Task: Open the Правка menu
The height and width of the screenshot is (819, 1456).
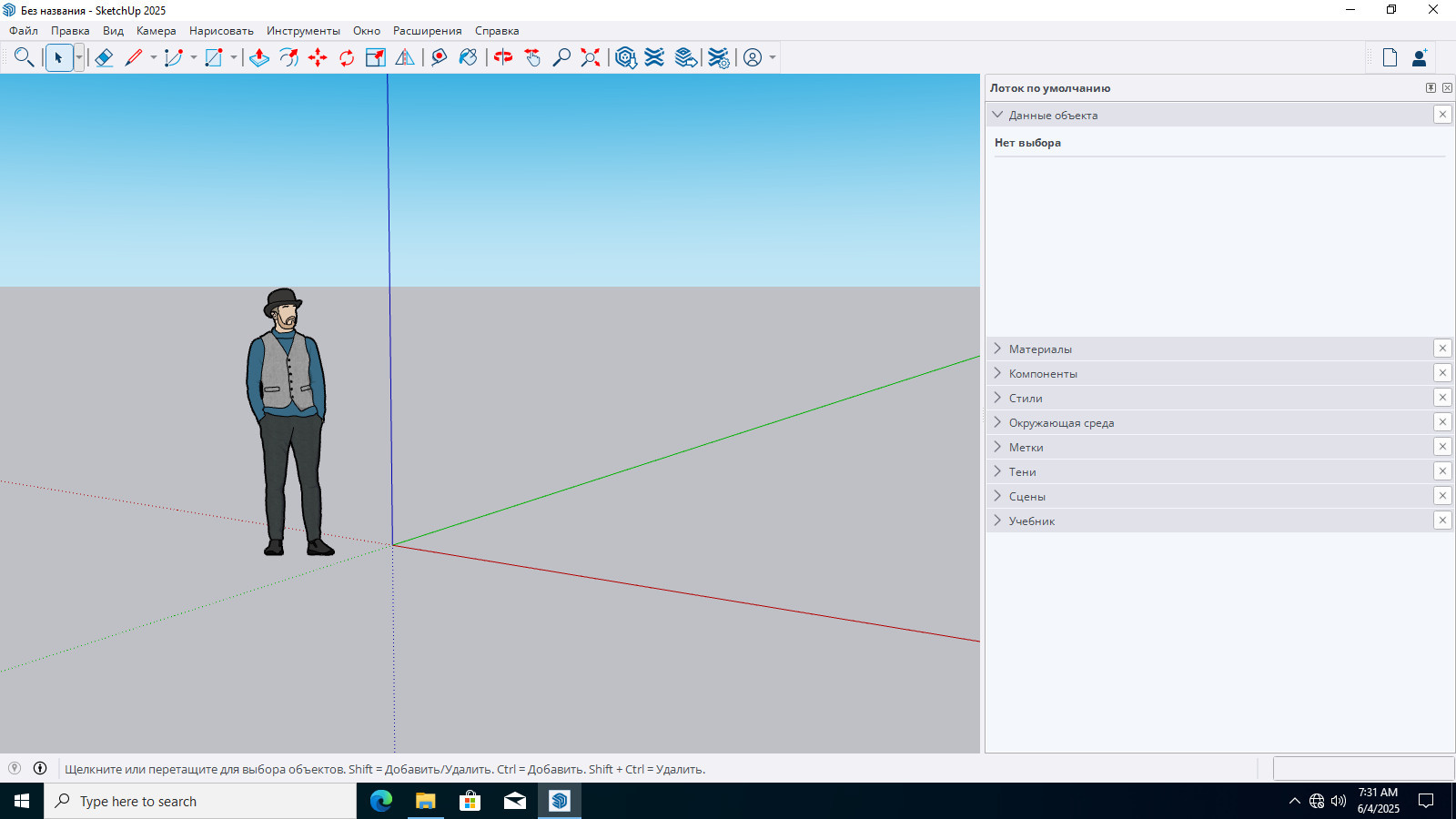Action: (x=70, y=31)
